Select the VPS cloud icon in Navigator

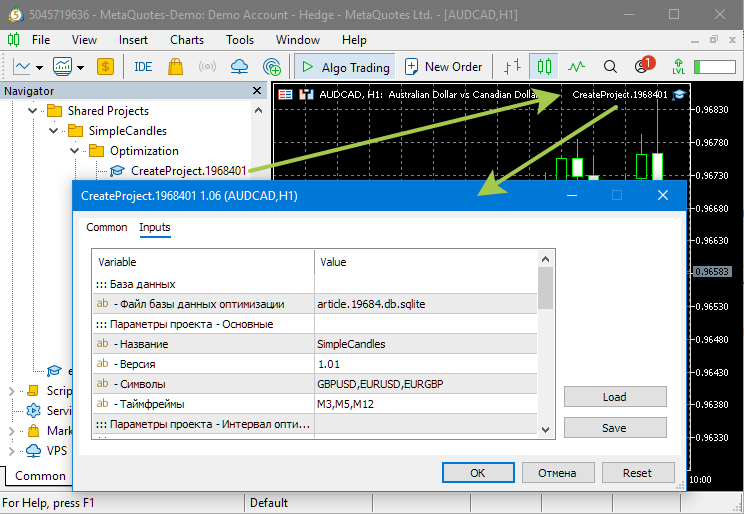point(33,450)
